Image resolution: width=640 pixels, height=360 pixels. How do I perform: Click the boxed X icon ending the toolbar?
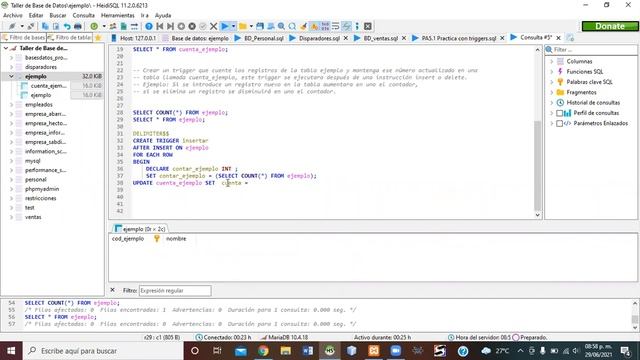point(368,26)
